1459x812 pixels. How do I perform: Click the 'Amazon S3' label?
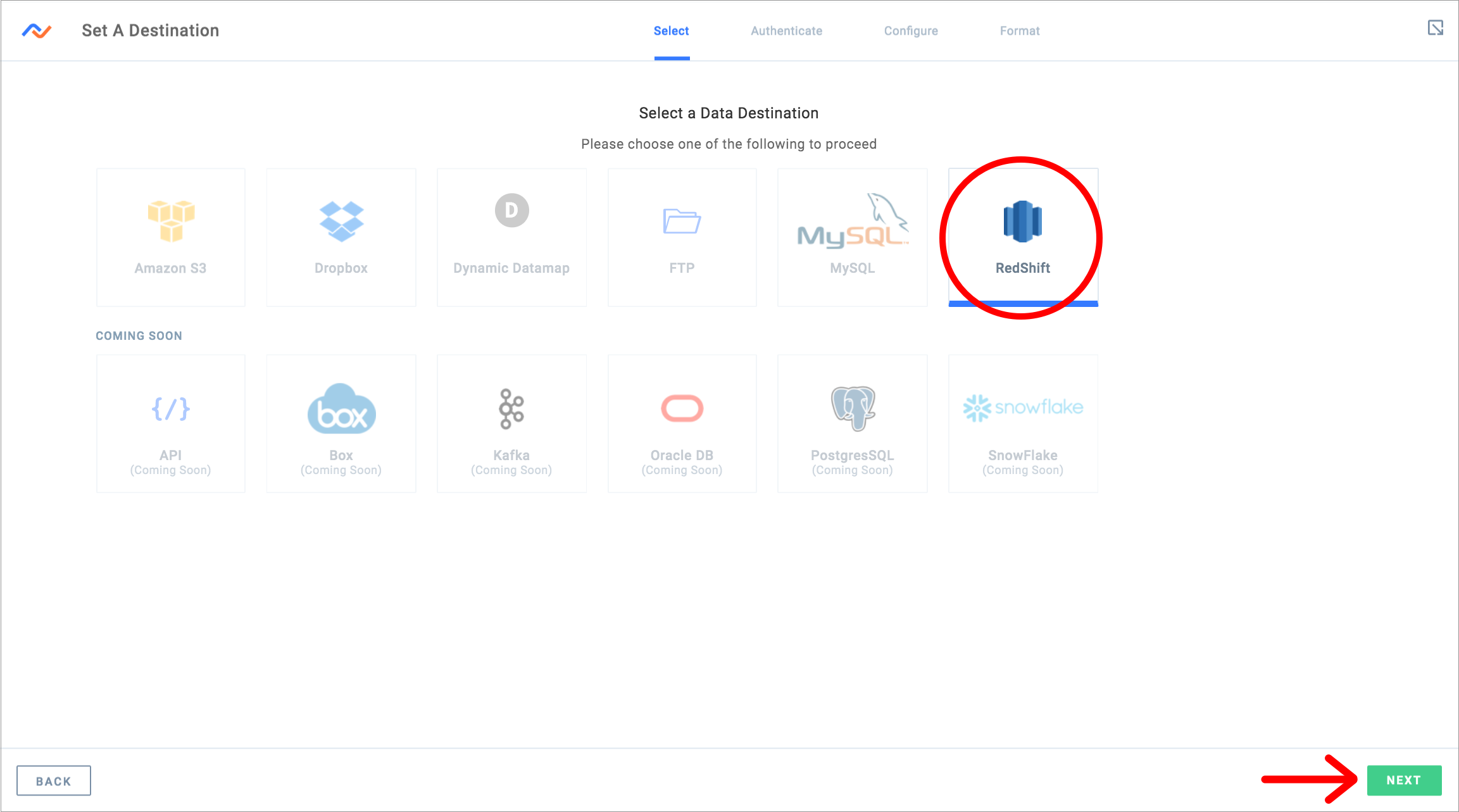coord(170,268)
